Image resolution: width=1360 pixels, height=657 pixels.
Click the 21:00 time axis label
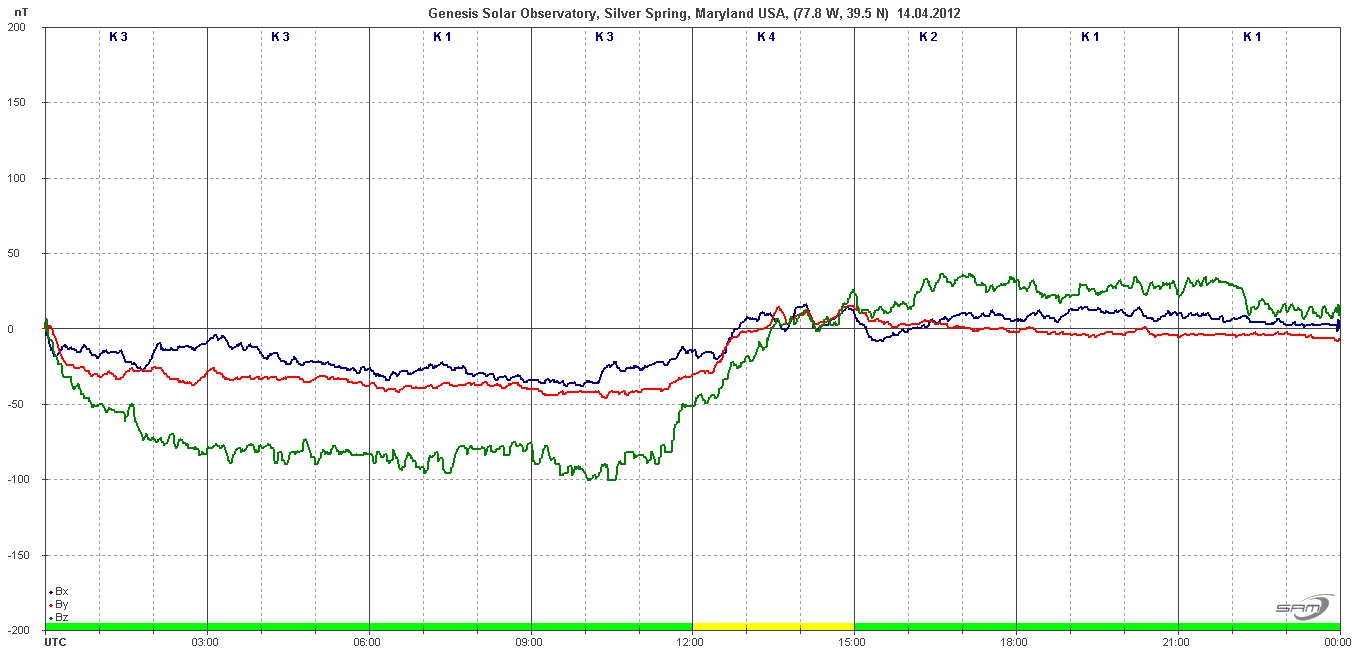(x=1178, y=642)
